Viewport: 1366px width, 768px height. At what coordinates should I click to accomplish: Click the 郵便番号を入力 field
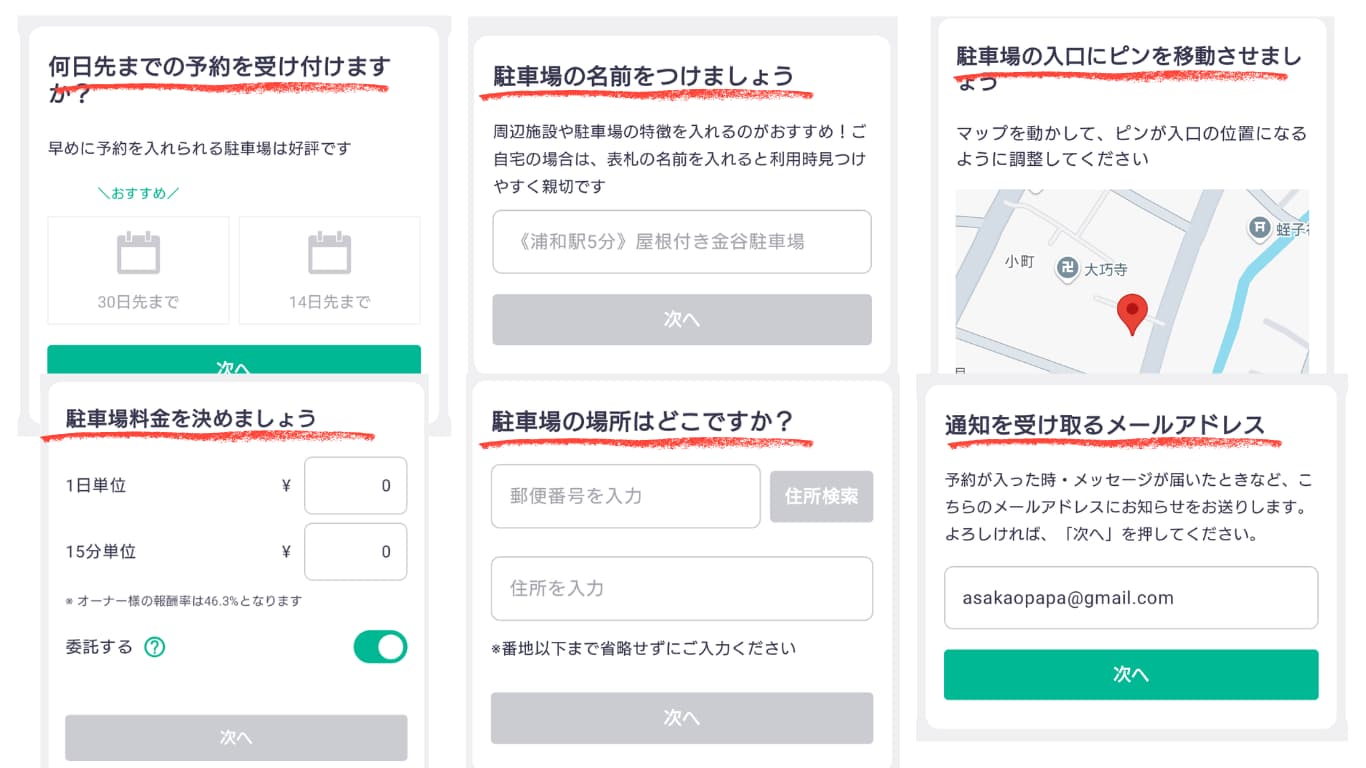coord(626,496)
